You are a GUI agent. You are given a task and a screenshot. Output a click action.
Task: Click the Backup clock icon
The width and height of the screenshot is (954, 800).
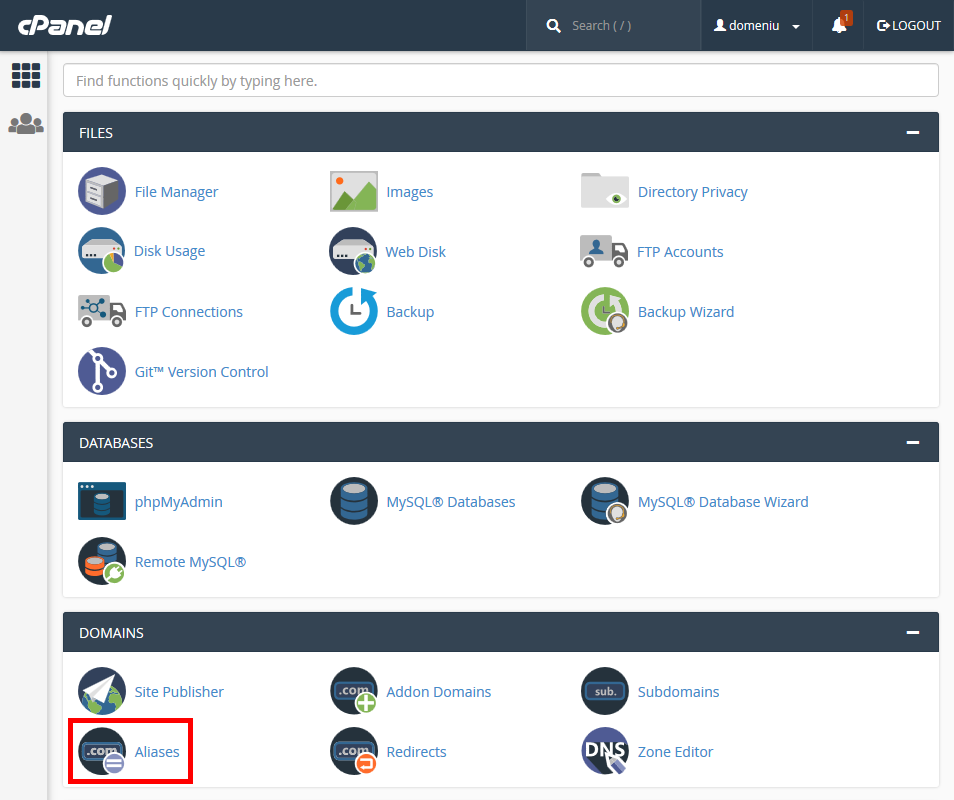[x=353, y=311]
